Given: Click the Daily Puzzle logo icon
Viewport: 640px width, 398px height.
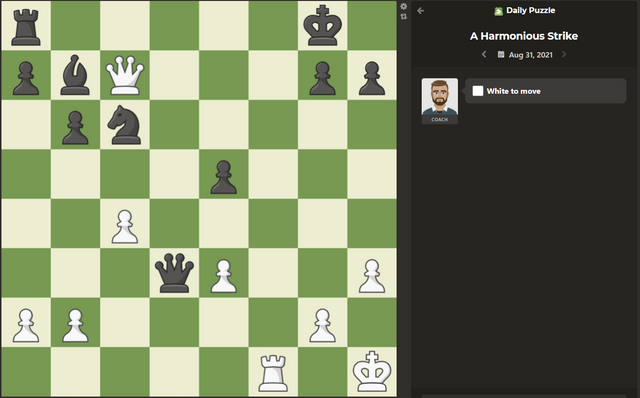Looking at the screenshot, I should [498, 11].
